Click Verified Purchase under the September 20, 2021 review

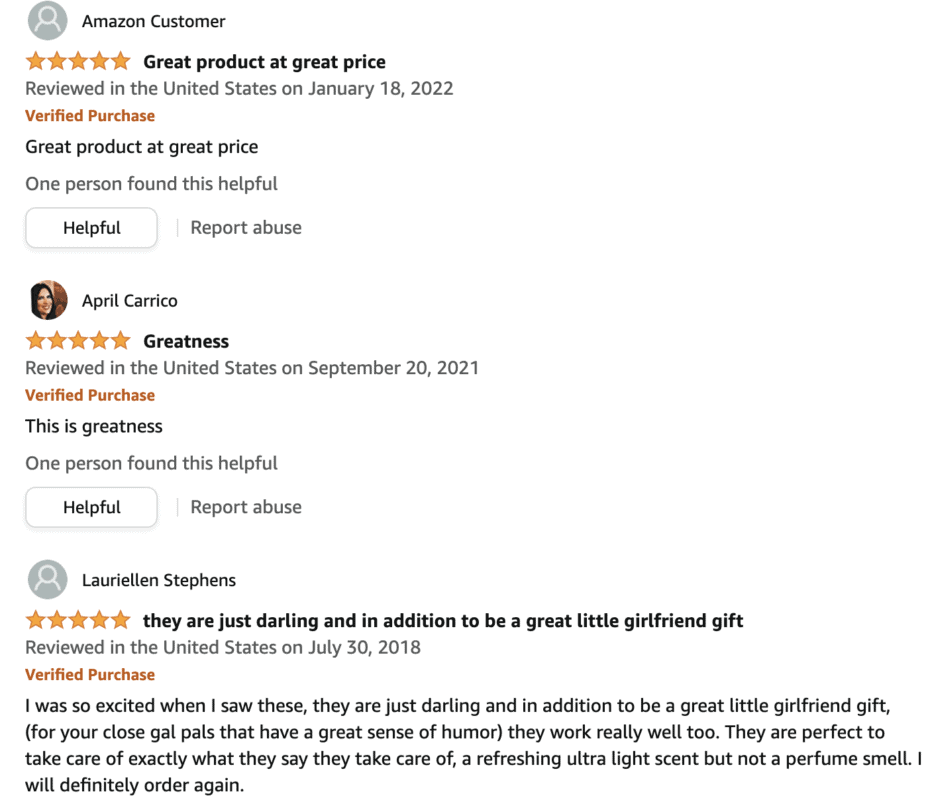[x=90, y=395]
